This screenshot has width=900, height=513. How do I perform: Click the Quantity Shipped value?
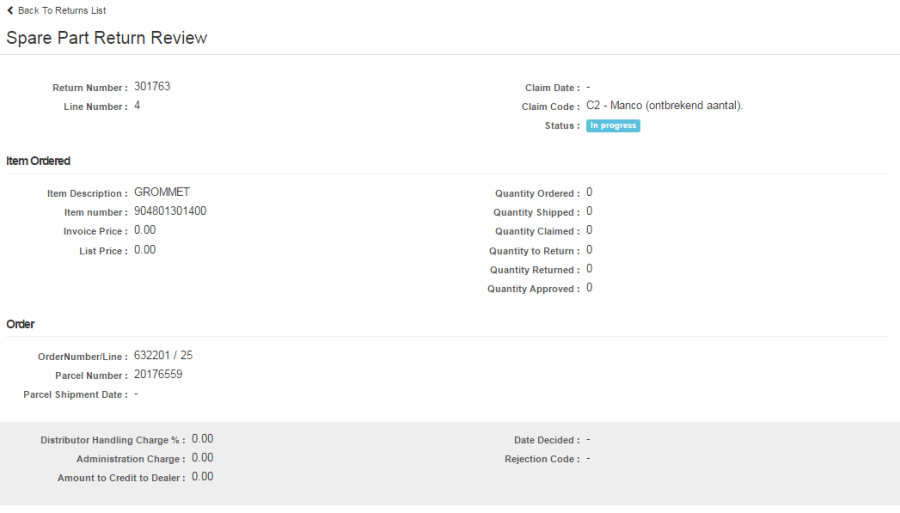coord(589,211)
